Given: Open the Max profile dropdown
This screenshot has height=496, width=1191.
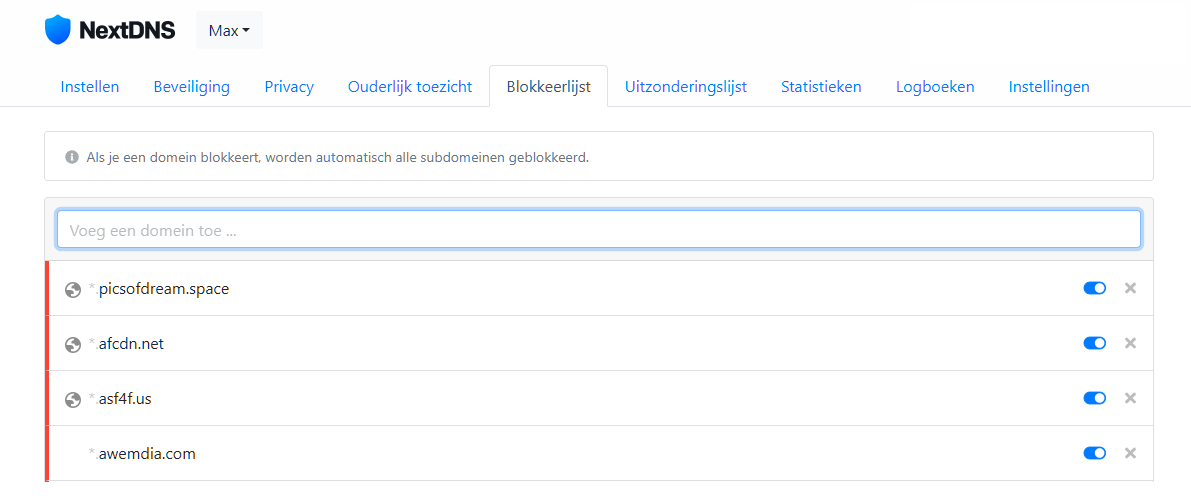Looking at the screenshot, I should click(229, 30).
